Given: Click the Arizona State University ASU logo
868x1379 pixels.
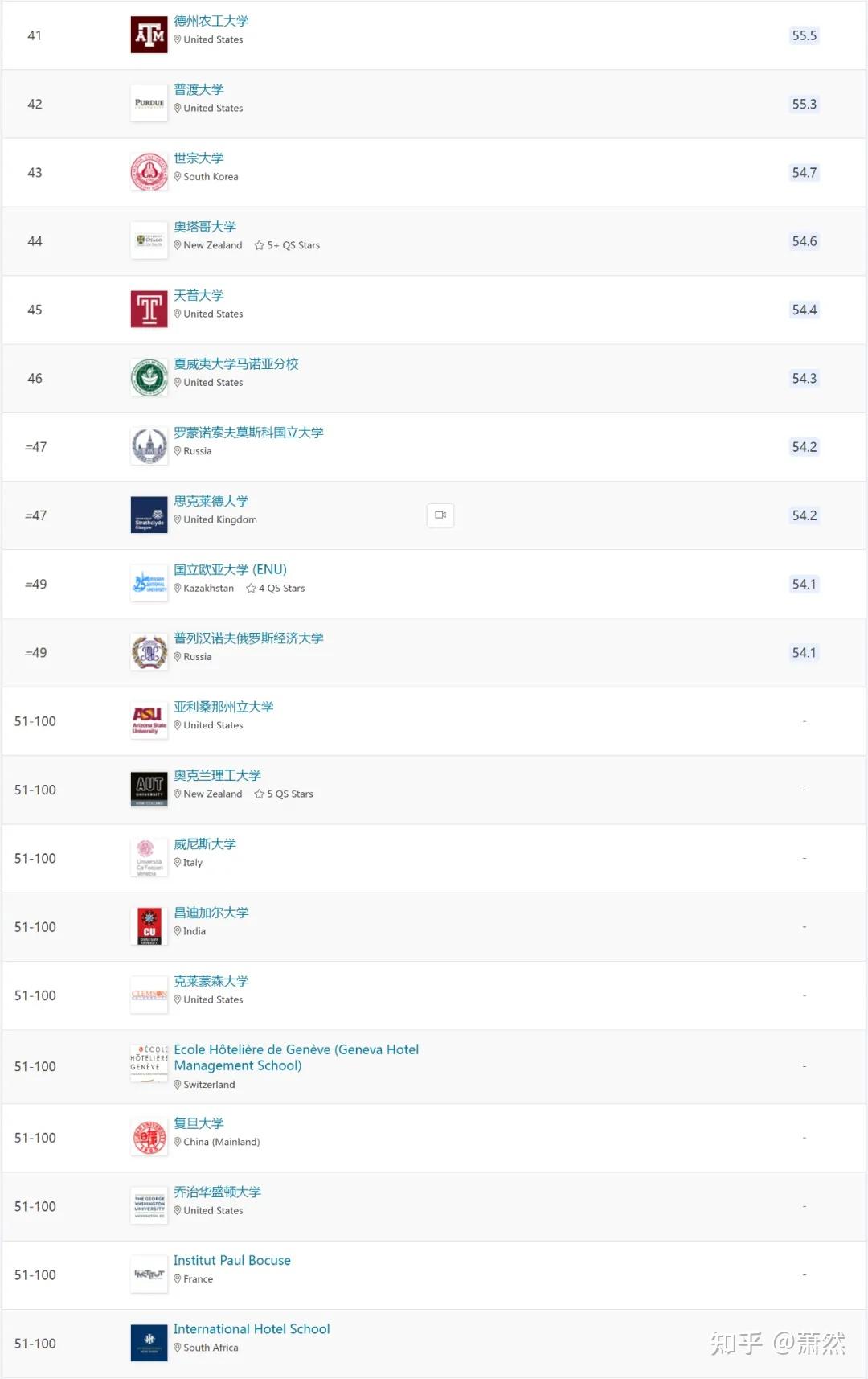Looking at the screenshot, I should pos(149,721).
